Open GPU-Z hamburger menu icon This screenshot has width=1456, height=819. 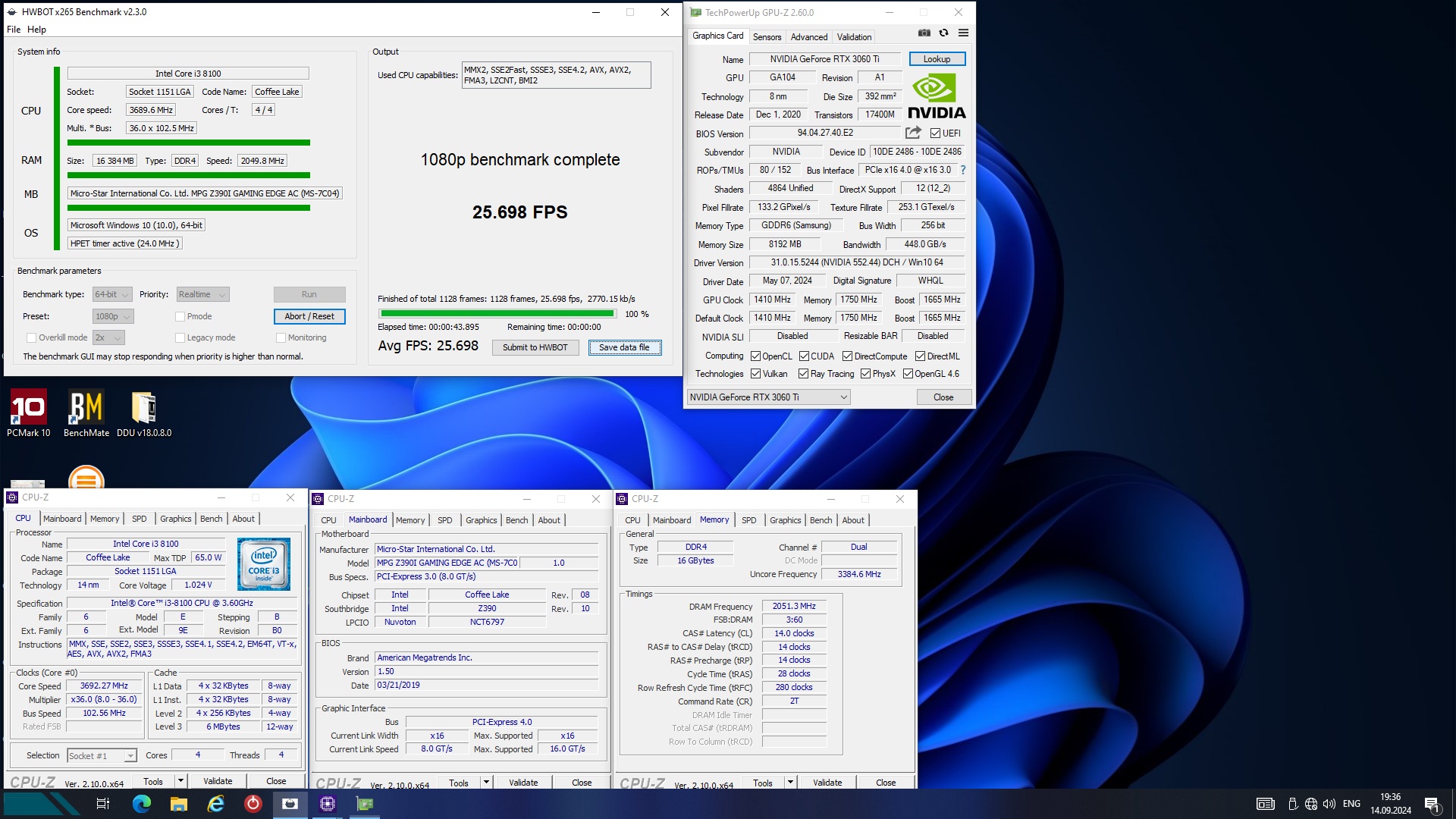click(963, 33)
